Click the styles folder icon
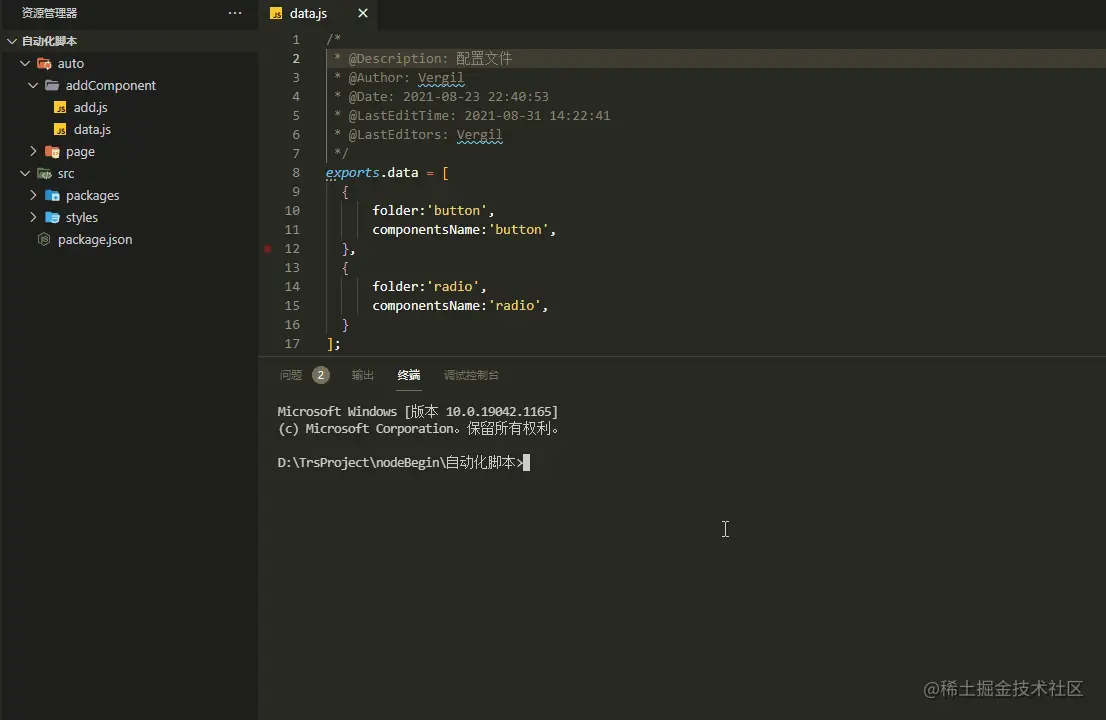 tap(52, 218)
